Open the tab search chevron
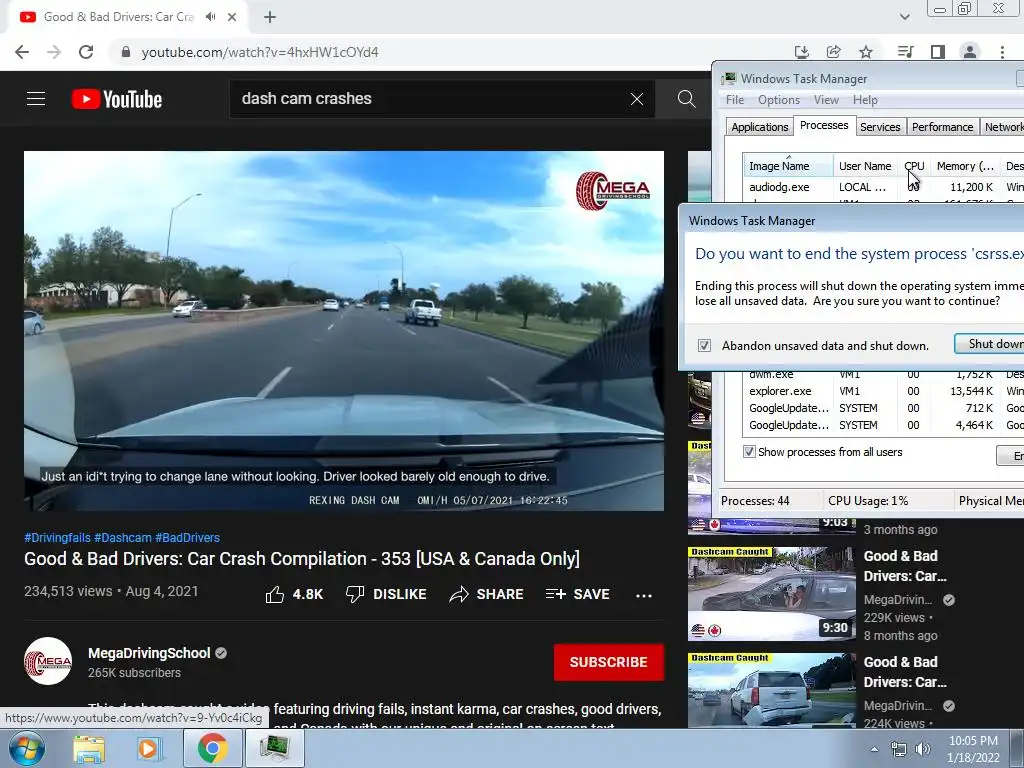 coord(904,17)
